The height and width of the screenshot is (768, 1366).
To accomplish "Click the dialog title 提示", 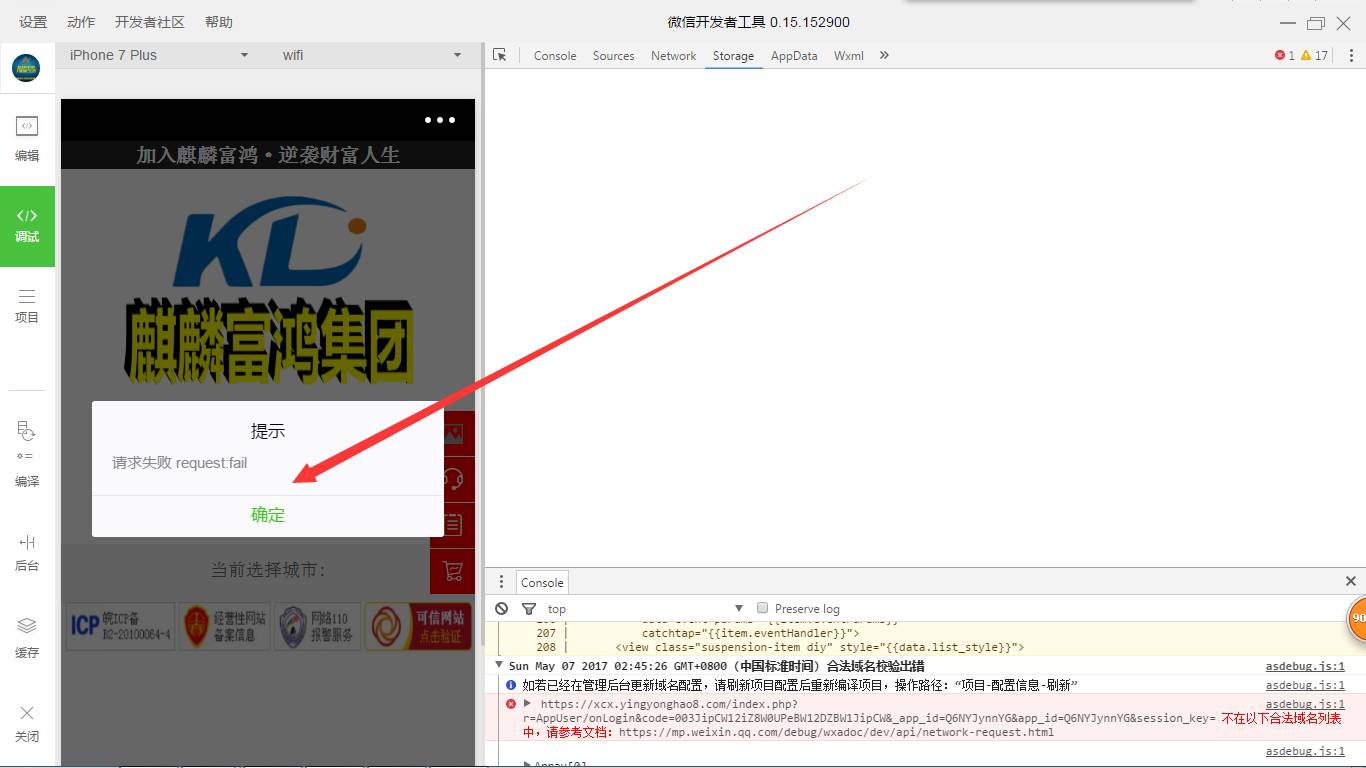I will 268,431.
